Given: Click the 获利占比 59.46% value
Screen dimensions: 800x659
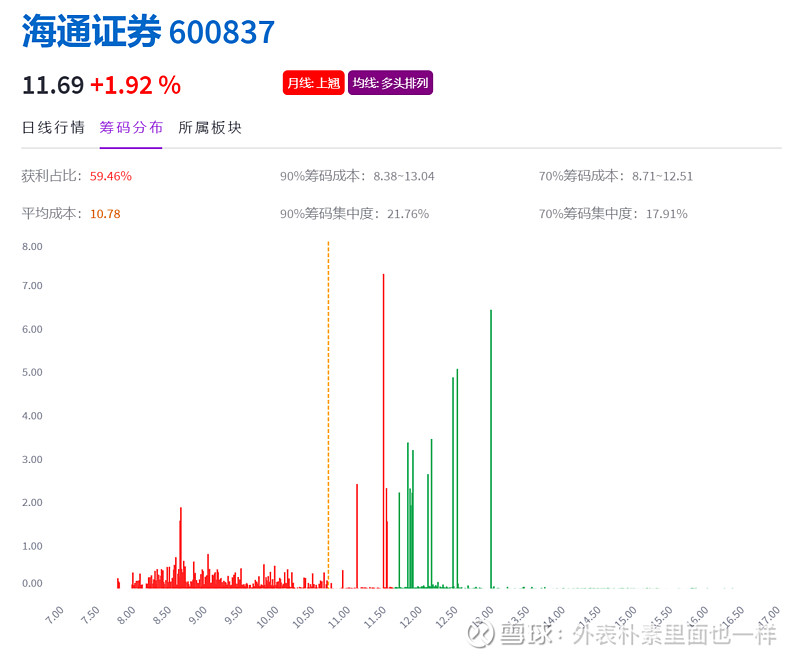Looking at the screenshot, I should point(111,176).
